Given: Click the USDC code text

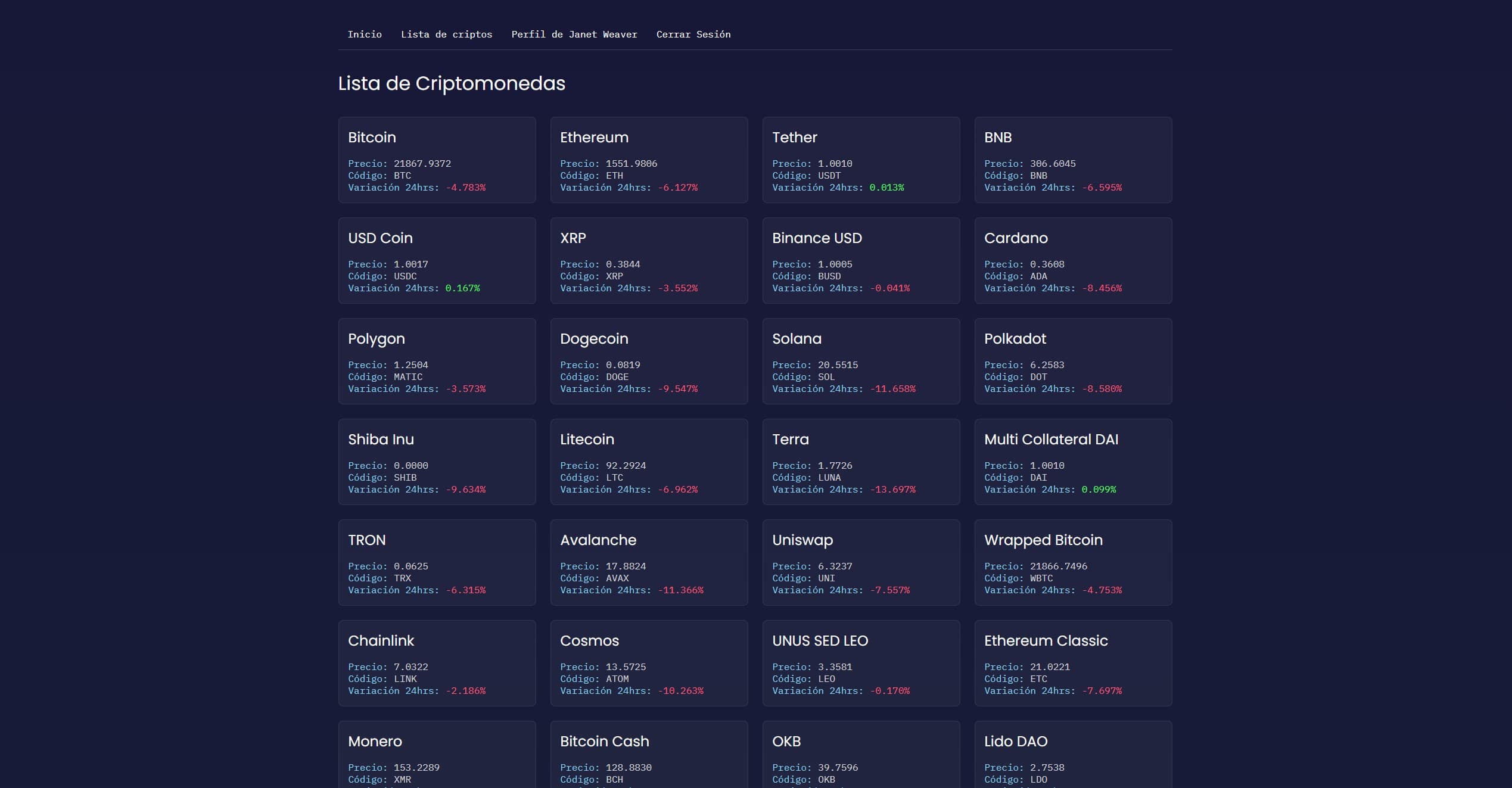Looking at the screenshot, I should coord(405,276).
